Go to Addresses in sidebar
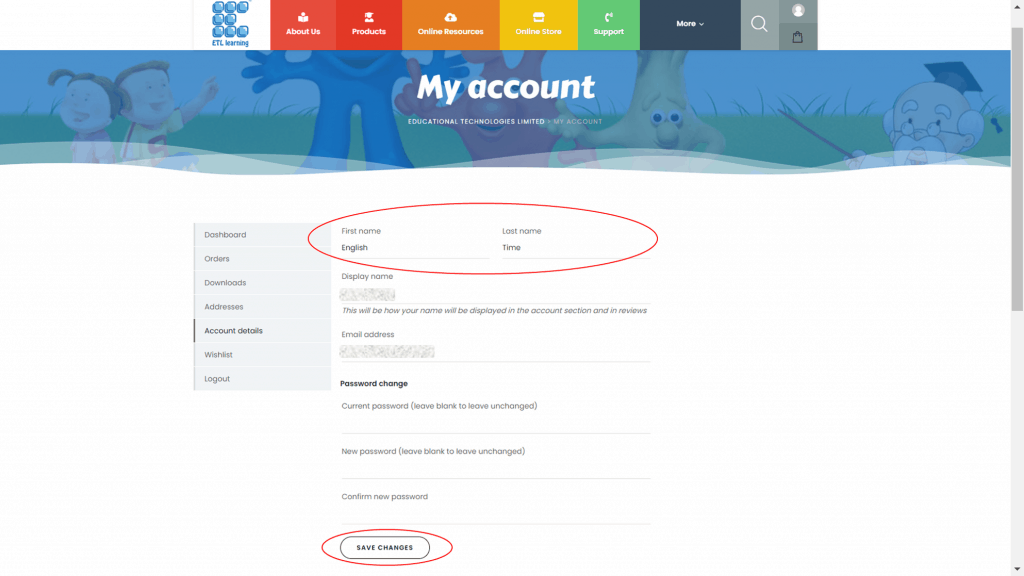 coord(224,307)
